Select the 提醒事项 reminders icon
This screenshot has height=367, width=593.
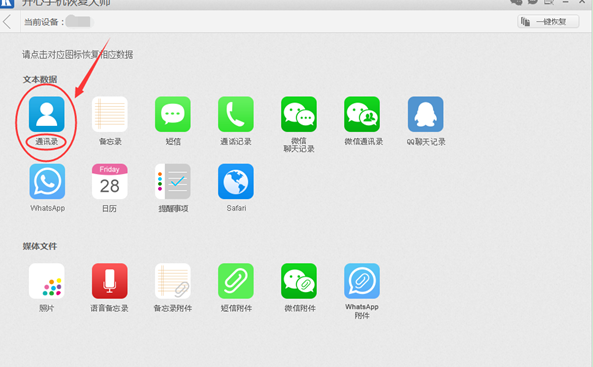coord(173,181)
